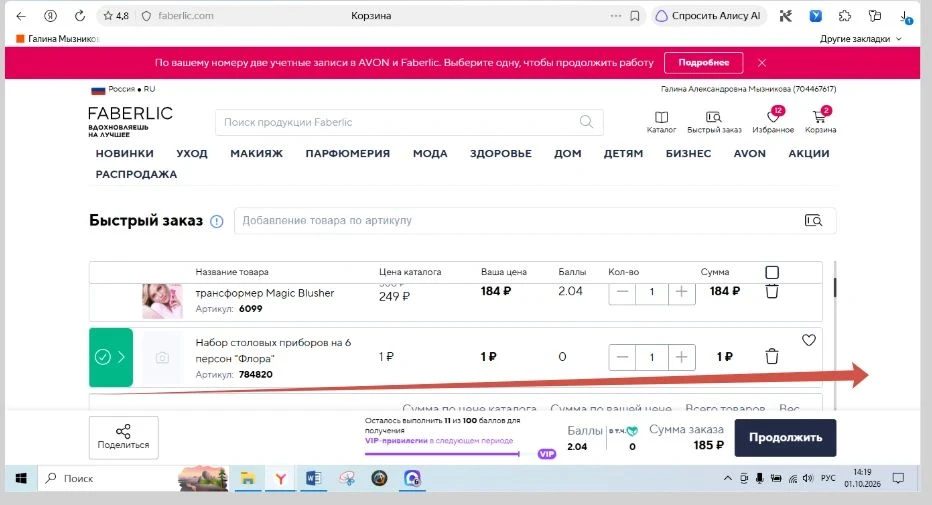
Task: Open the Корзина cart icon
Action: (x=820, y=120)
